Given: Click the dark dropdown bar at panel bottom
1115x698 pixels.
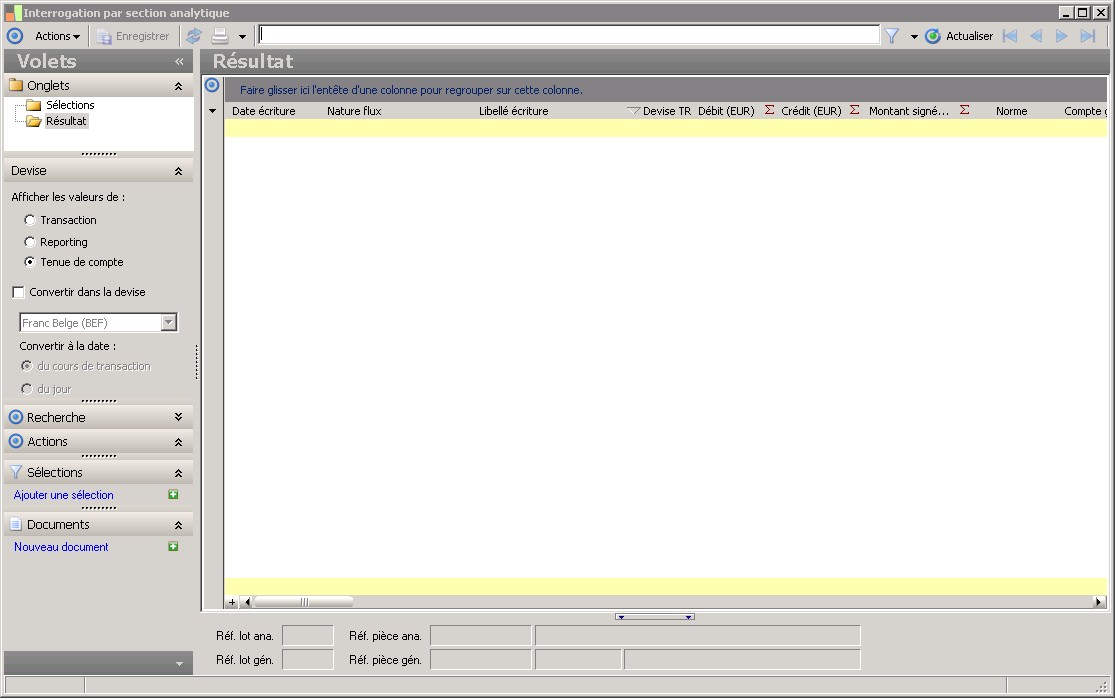Looking at the screenshot, I should [98, 663].
